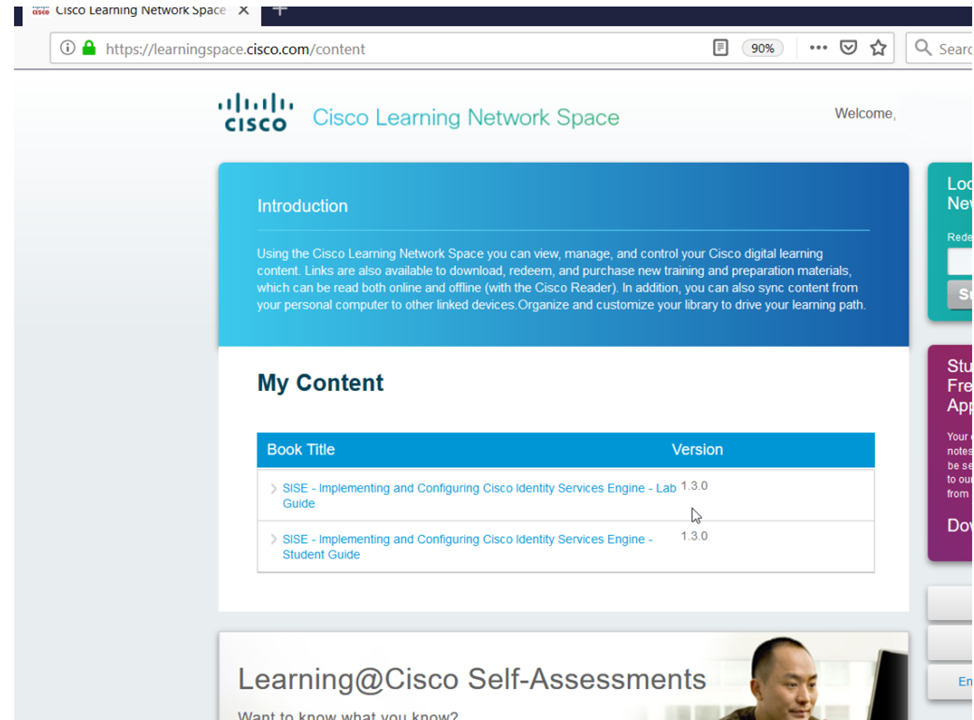Click the Book Title column header

pos(301,450)
